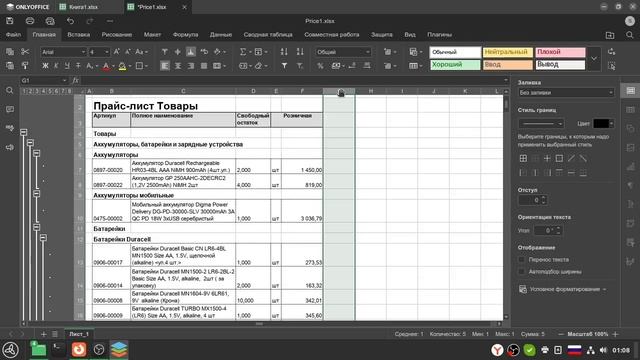Image resolution: width=640 pixels, height=360 pixels.
Task: Apply Вывод cell style
Action: tap(560, 64)
